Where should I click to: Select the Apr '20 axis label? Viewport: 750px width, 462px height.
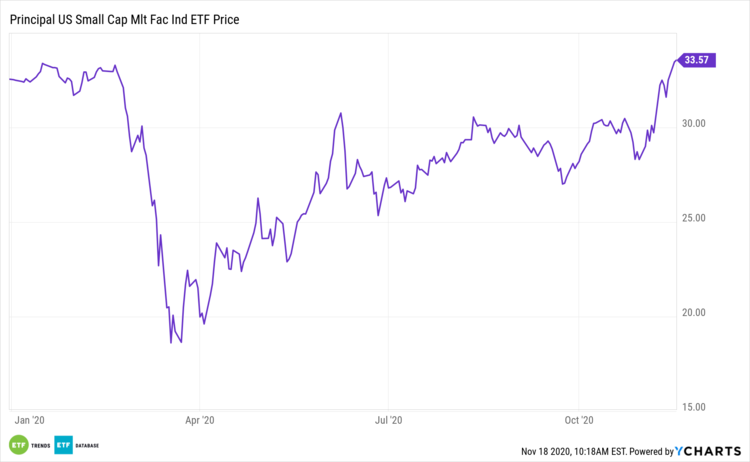click(200, 420)
